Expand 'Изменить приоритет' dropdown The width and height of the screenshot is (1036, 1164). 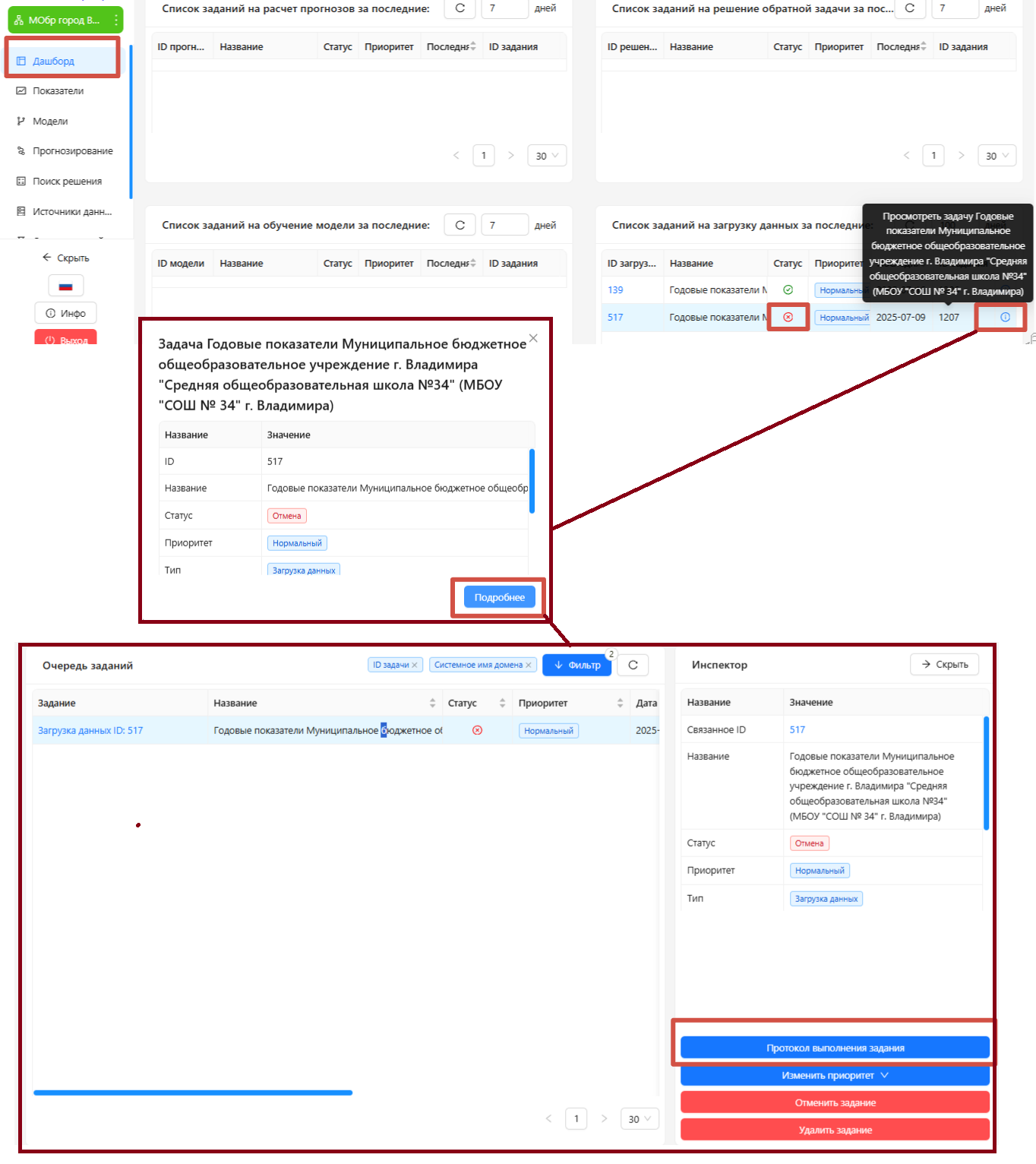tap(835, 1076)
